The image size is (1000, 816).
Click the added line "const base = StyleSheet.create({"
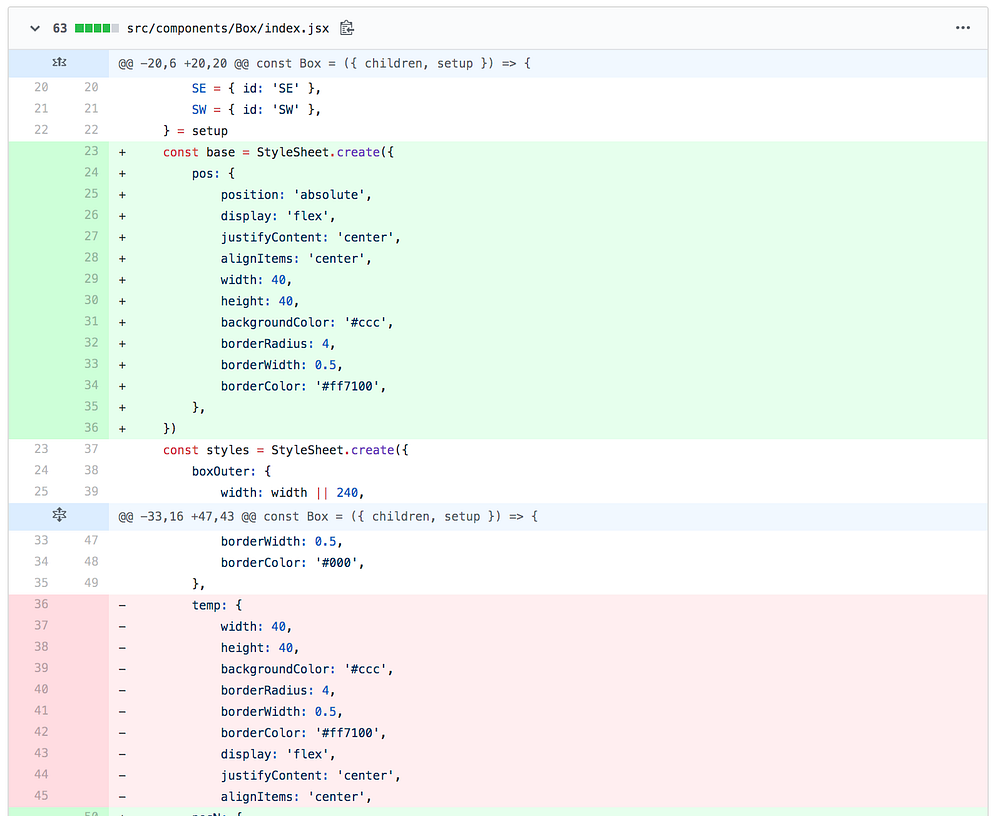coord(278,152)
